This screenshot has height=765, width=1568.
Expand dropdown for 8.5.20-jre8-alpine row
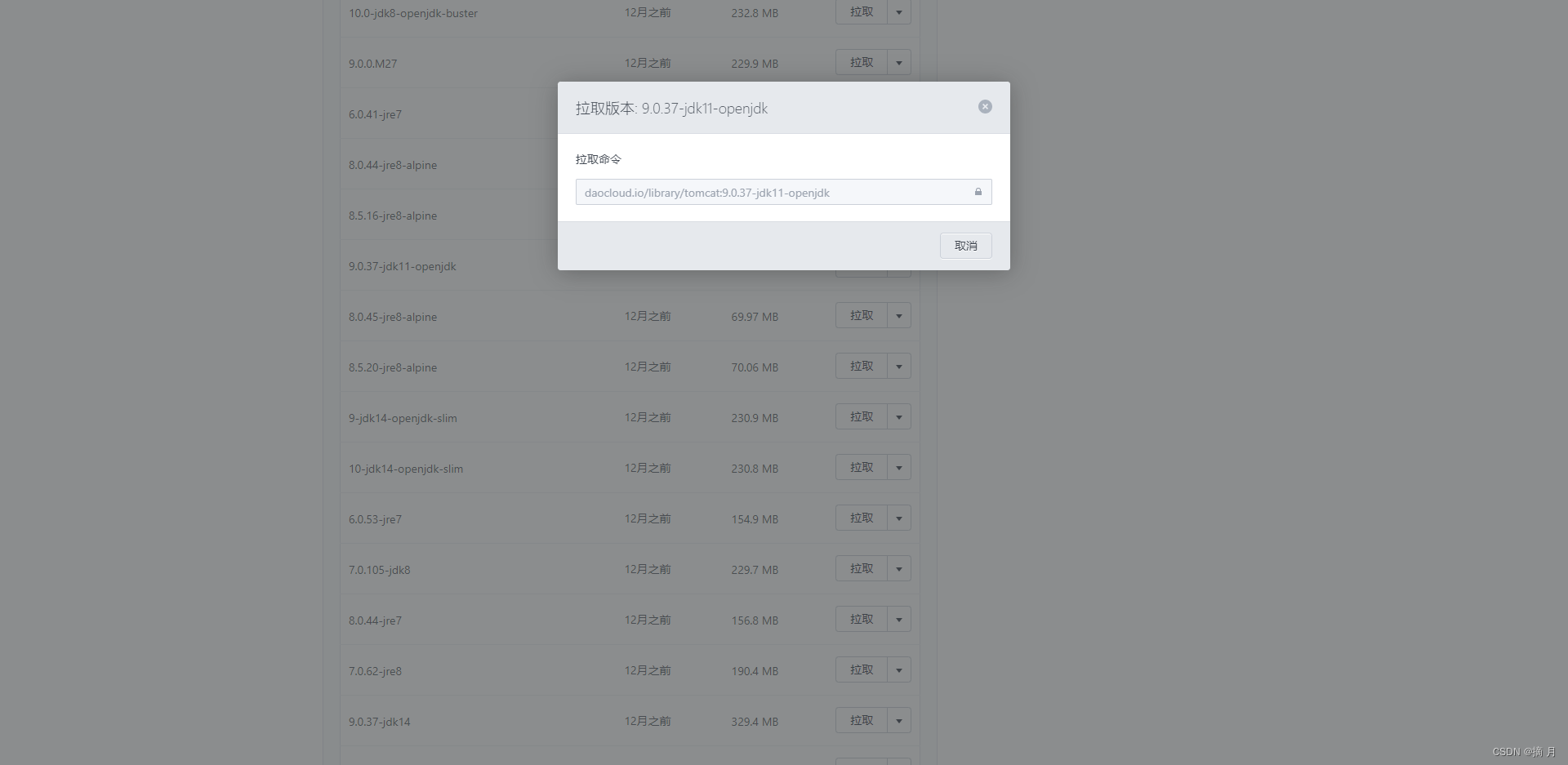pos(898,367)
